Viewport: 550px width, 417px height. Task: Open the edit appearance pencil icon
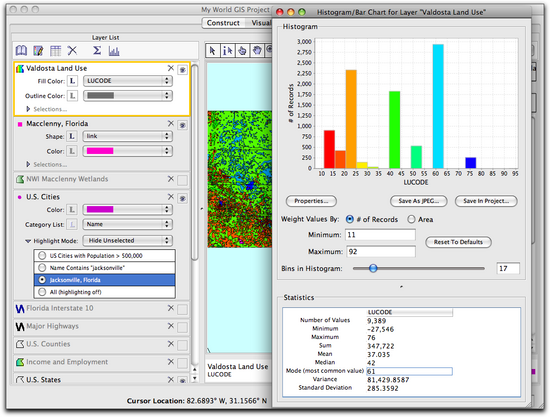tap(38, 51)
